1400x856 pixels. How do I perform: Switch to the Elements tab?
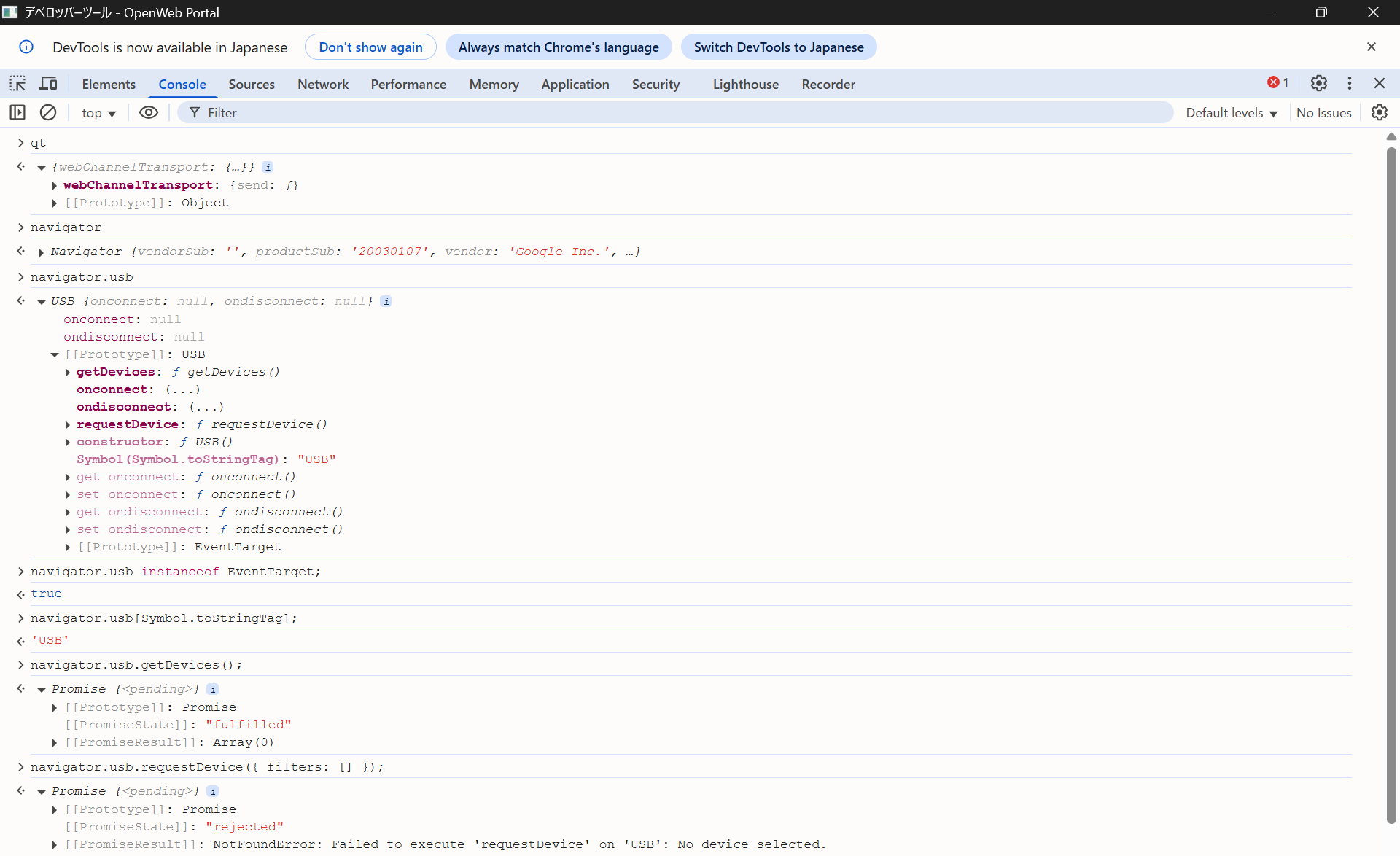tap(109, 84)
